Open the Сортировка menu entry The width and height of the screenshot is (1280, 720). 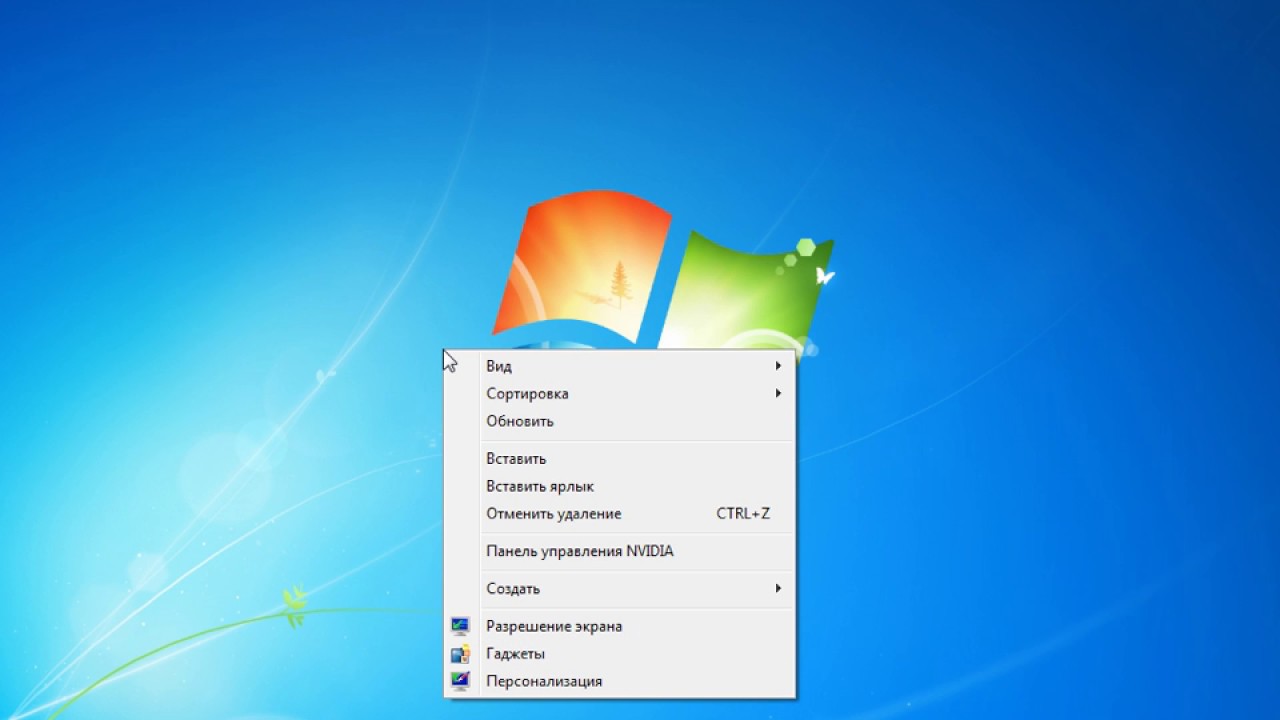(x=619, y=394)
